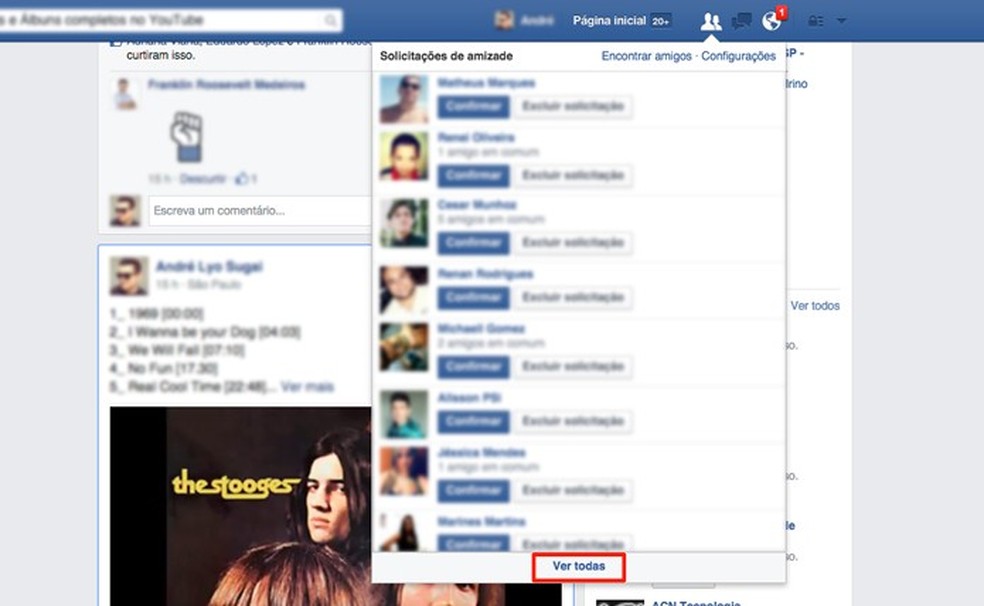Confirm Matheus Marques friend request
This screenshot has height=606, width=984.
474,106
